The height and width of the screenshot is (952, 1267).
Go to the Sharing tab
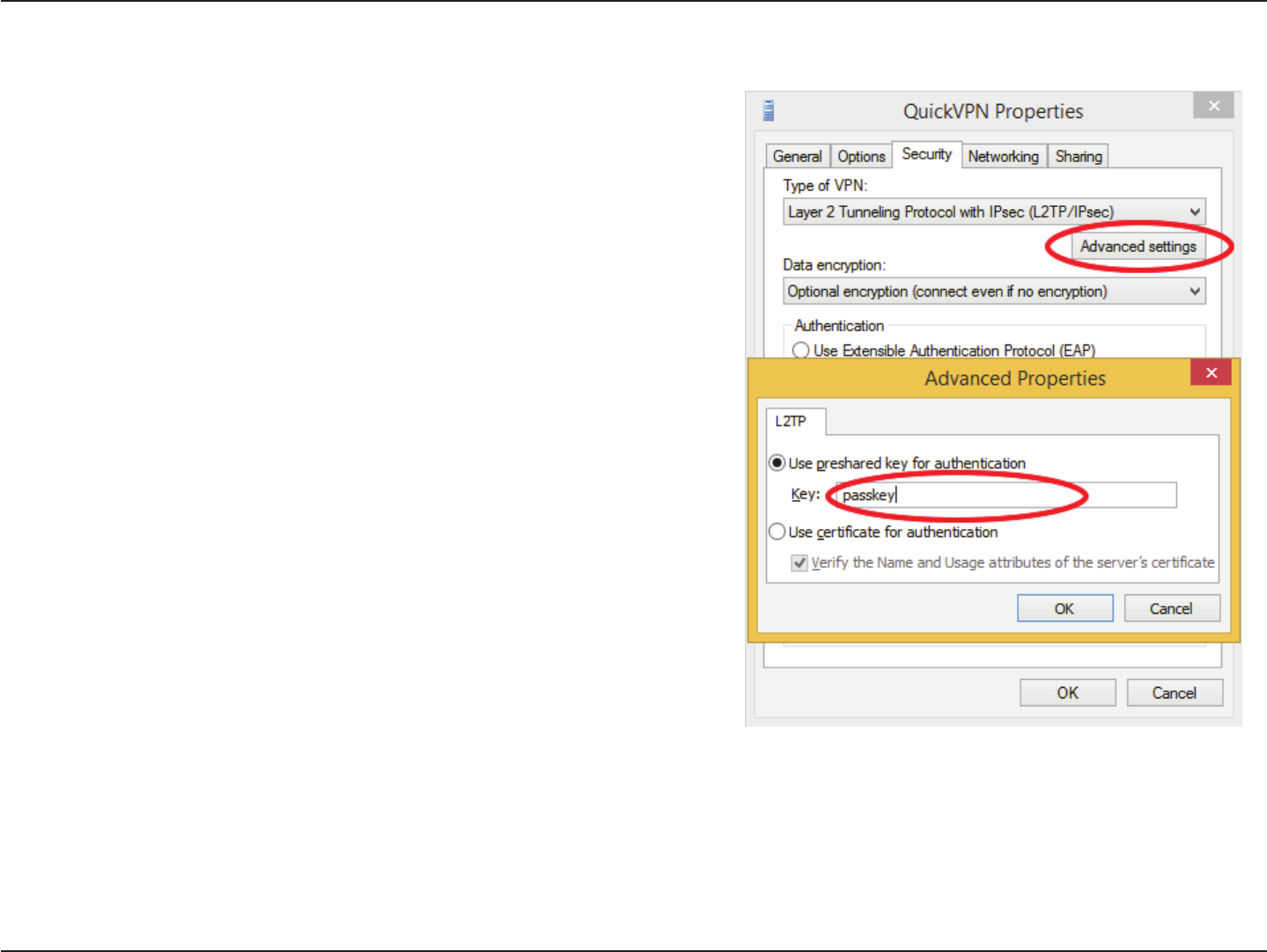click(1079, 157)
